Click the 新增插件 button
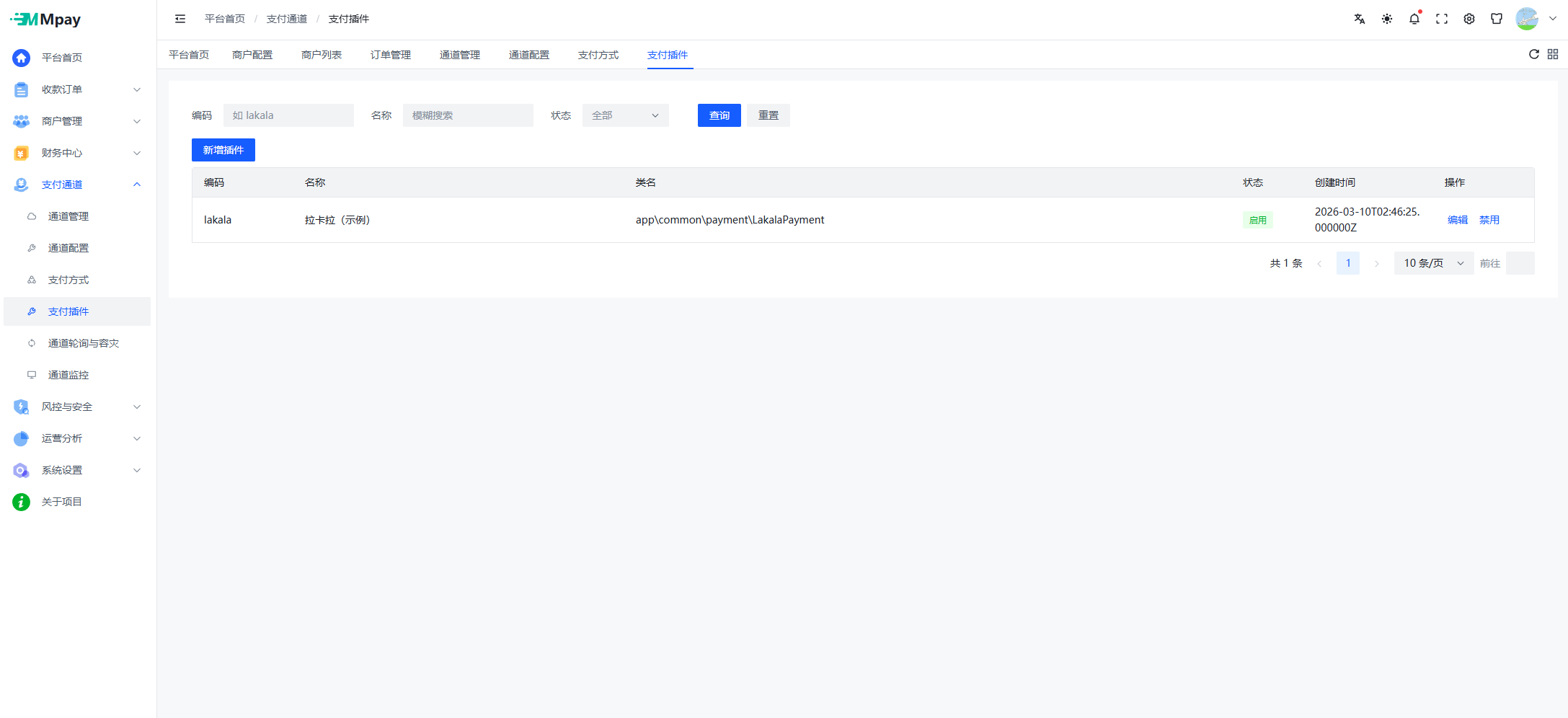Viewport: 1568px width, 718px height. (223, 150)
